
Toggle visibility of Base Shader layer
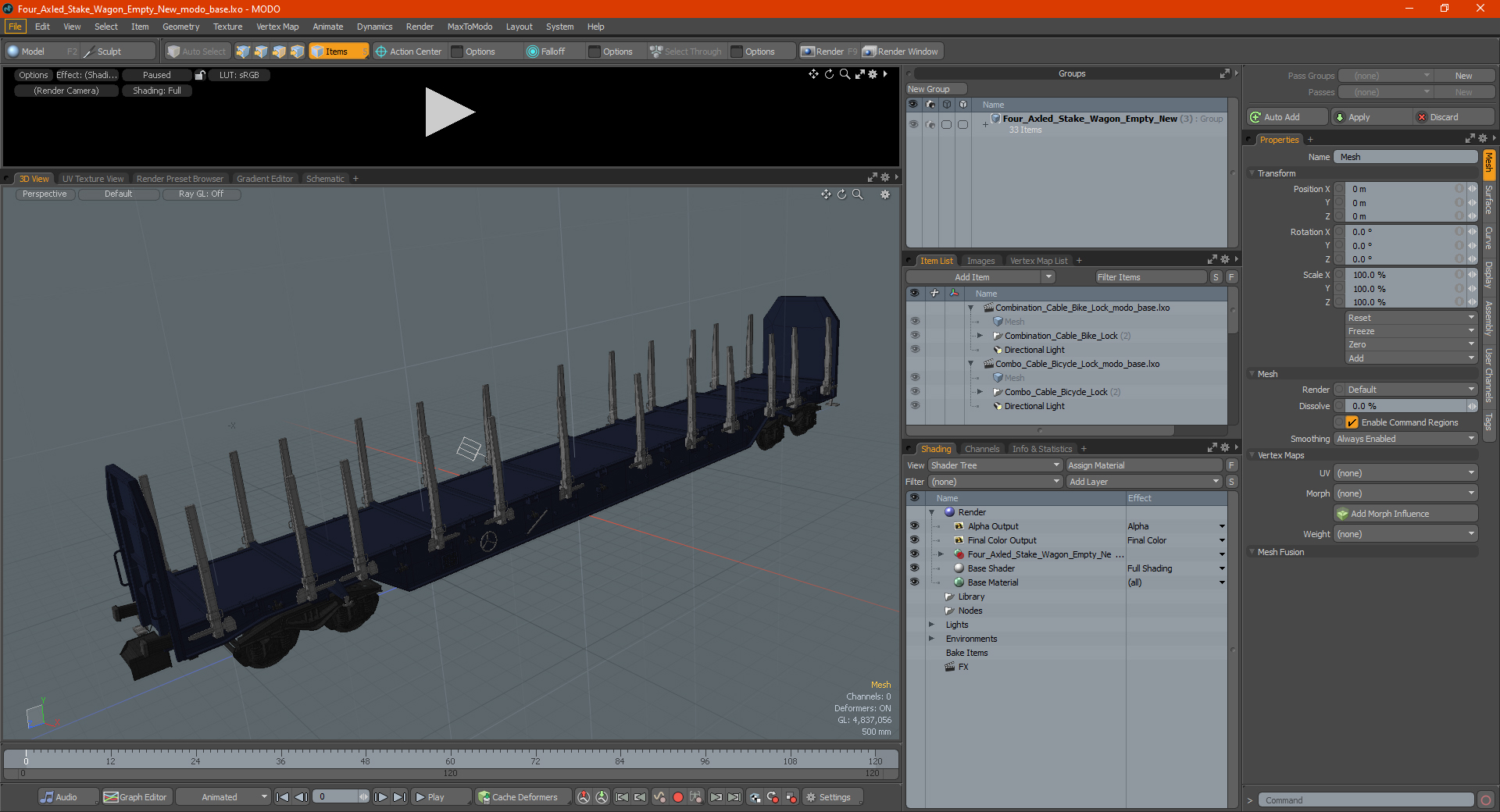914,568
